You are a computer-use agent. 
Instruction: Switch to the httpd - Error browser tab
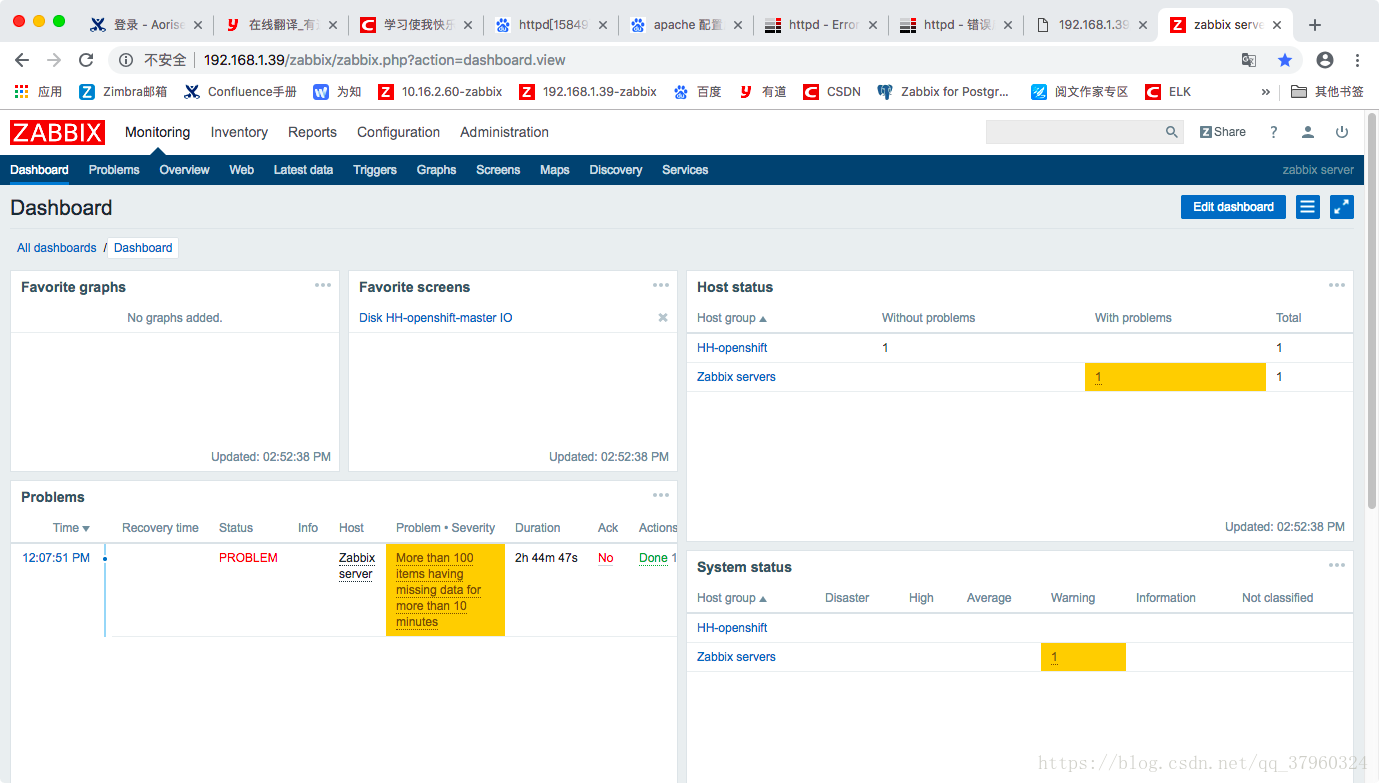coord(823,25)
